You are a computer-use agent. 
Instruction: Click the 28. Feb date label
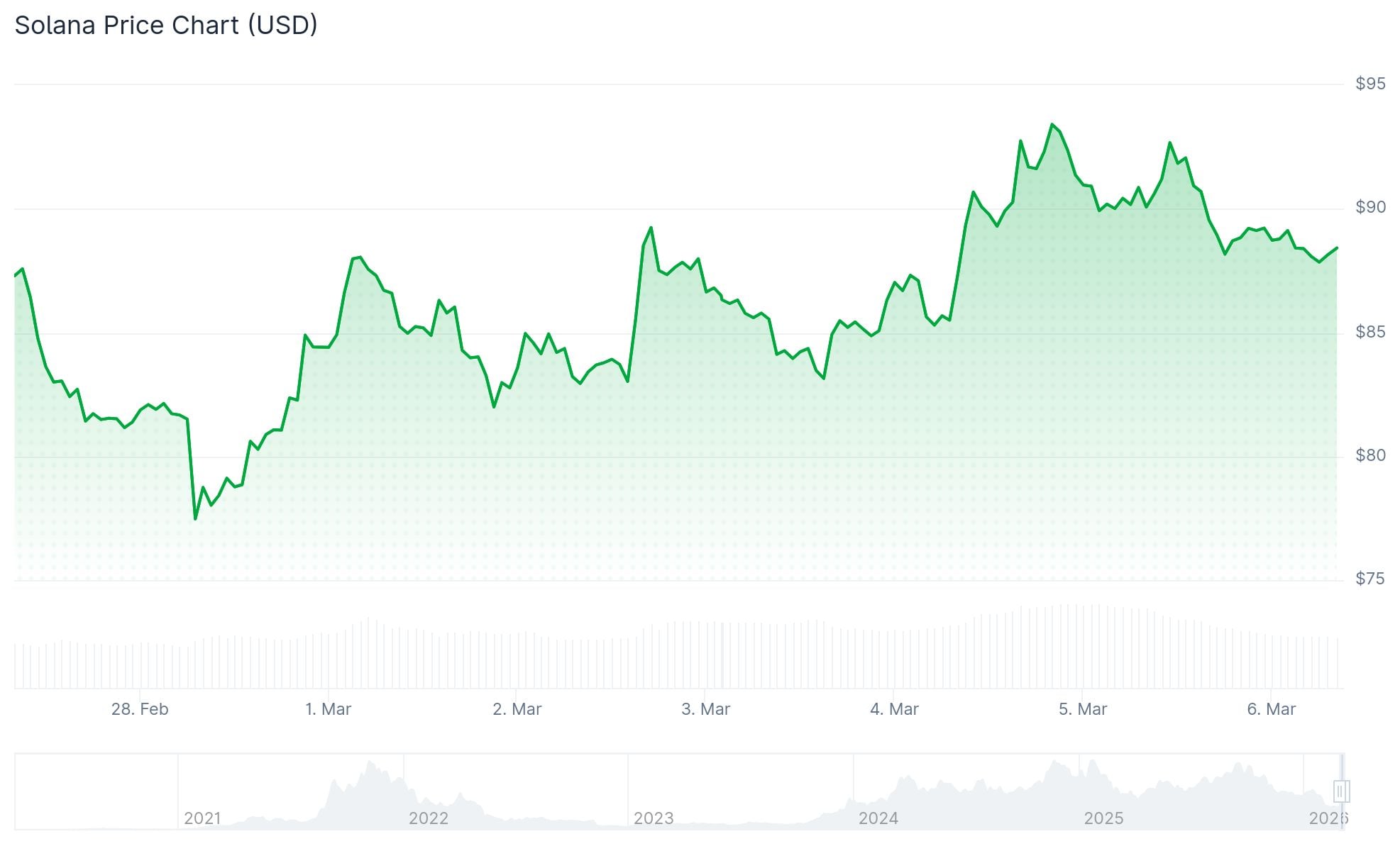(140, 709)
